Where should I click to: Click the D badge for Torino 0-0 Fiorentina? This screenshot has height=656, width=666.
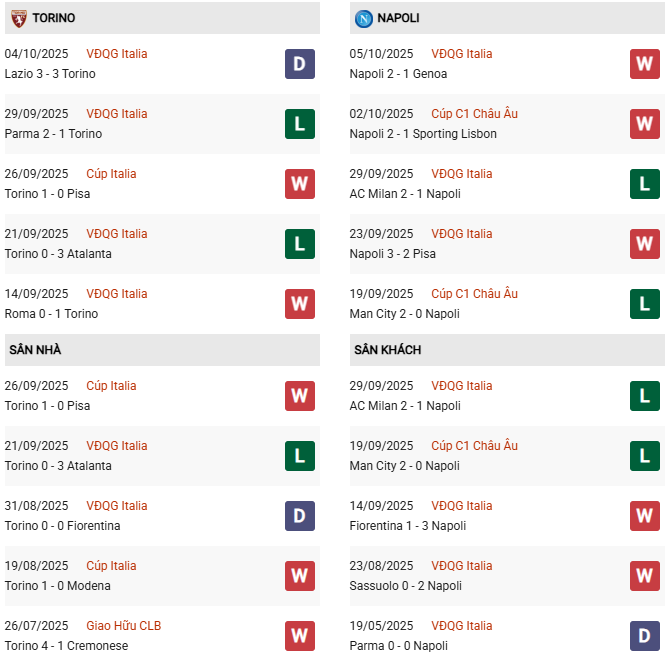299,516
